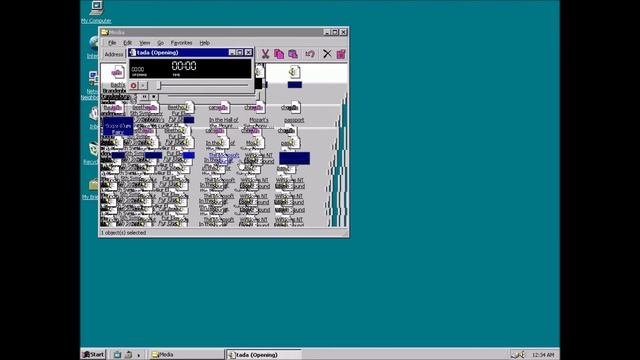Switch to tada (Opening) taskbar button
Image resolution: width=640 pixels, height=360 pixels.
pyautogui.click(x=263, y=355)
